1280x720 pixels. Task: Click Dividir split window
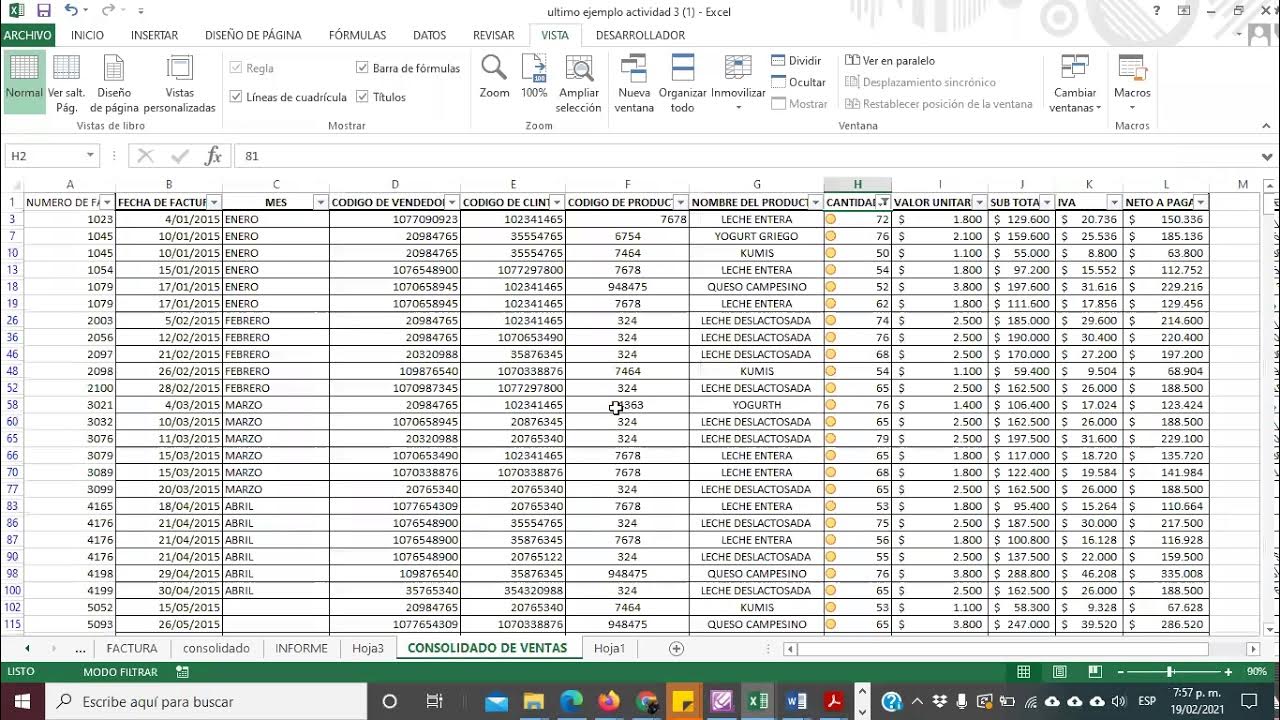point(797,61)
